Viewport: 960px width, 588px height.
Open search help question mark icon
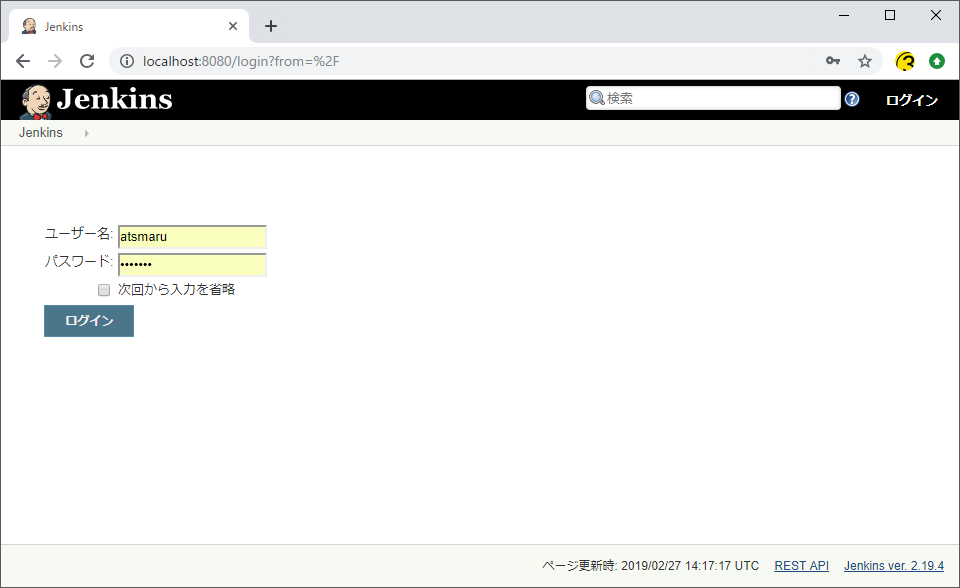click(x=852, y=99)
